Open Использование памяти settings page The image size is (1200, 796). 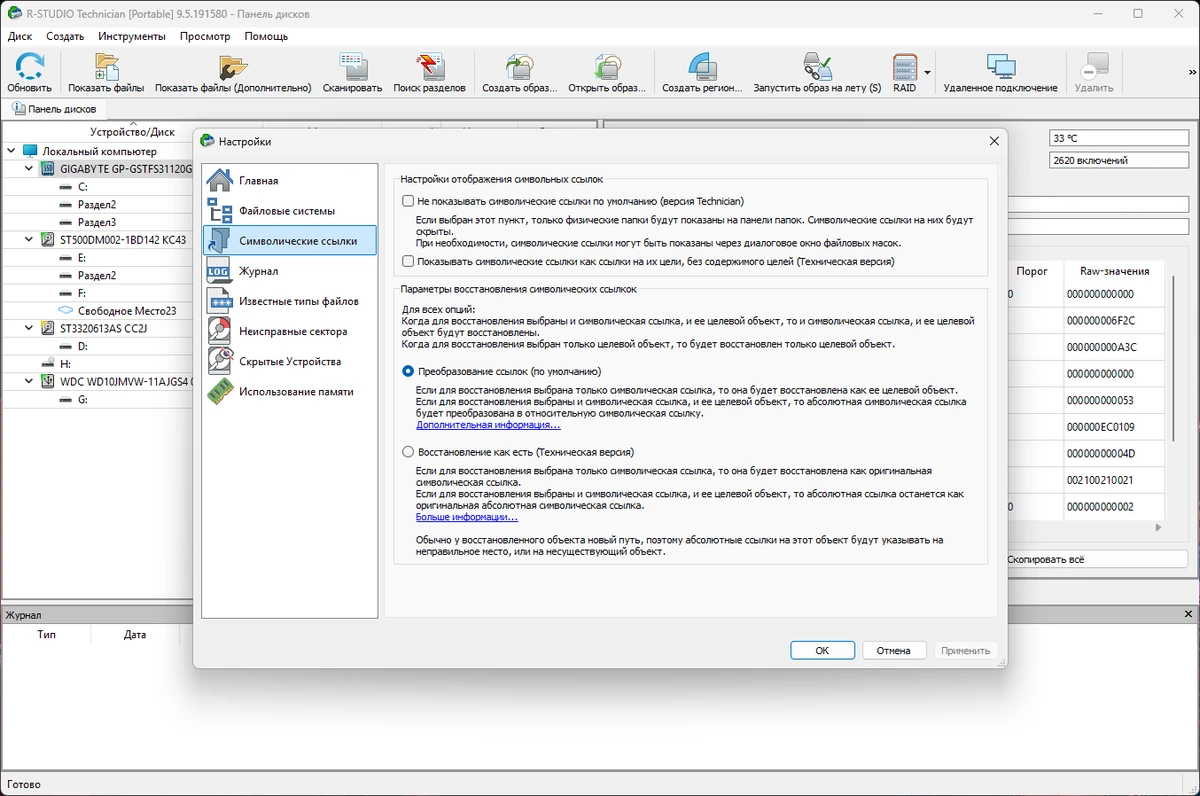[x=290, y=391]
